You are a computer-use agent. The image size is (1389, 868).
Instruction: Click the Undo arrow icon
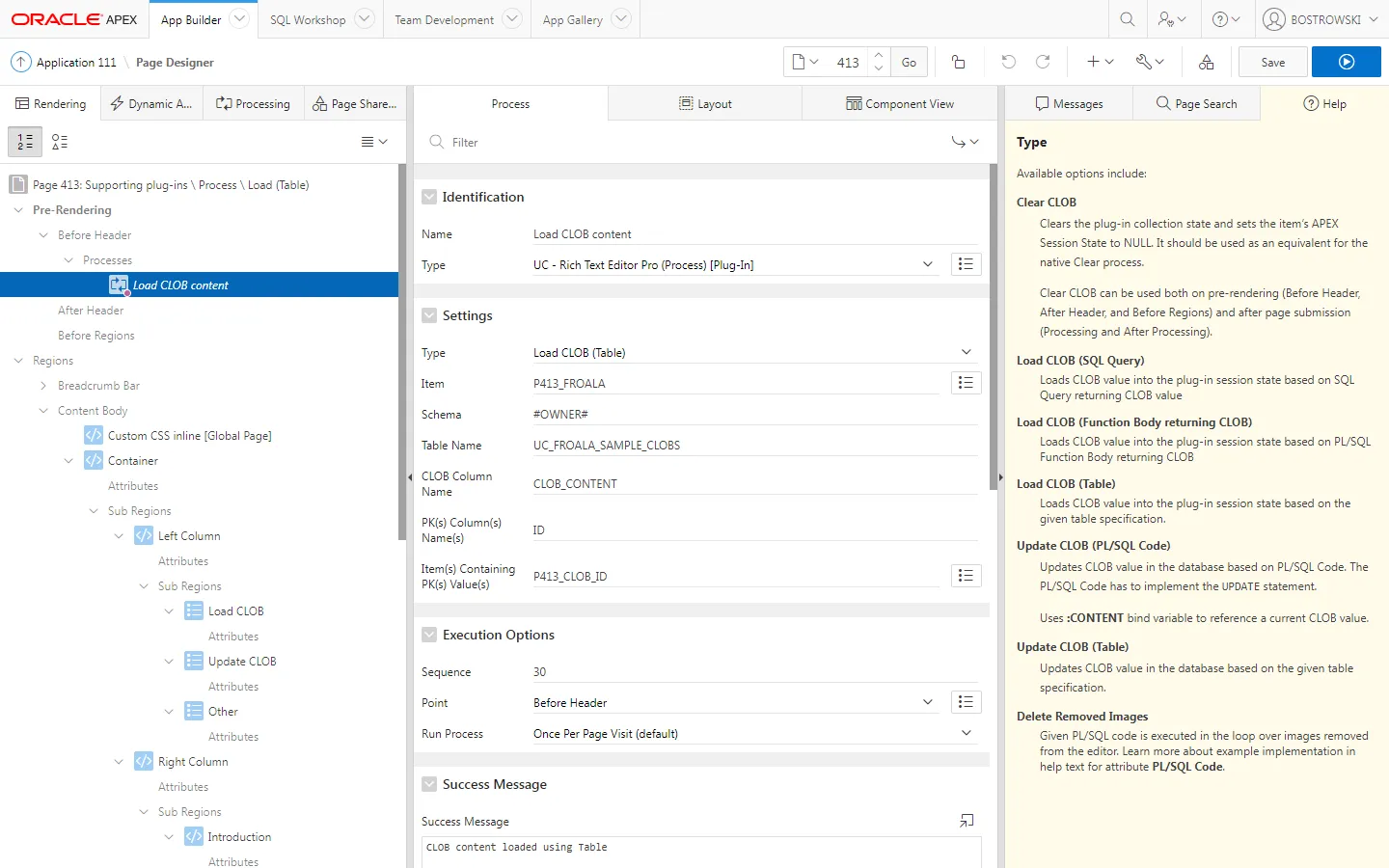[x=1008, y=62]
